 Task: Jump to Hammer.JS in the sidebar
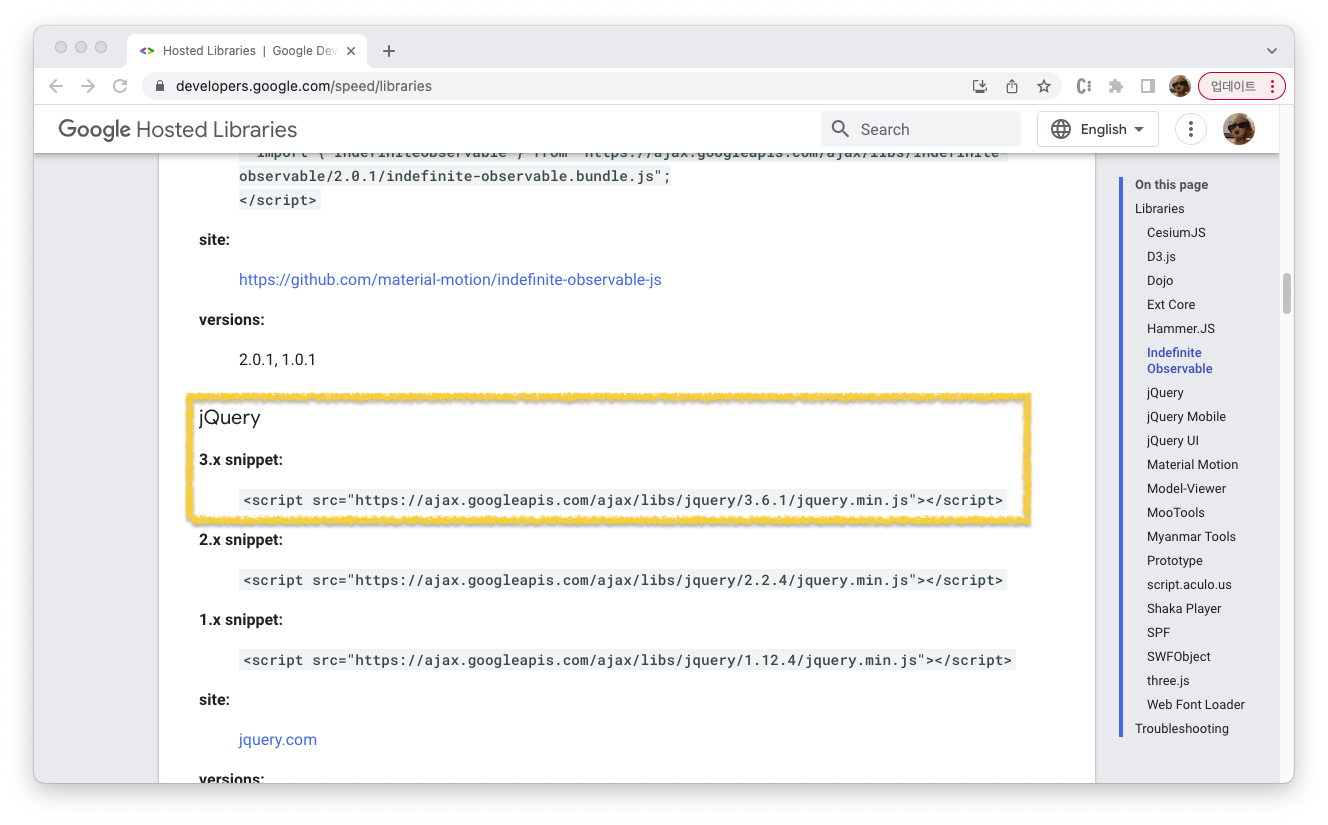coord(1181,329)
